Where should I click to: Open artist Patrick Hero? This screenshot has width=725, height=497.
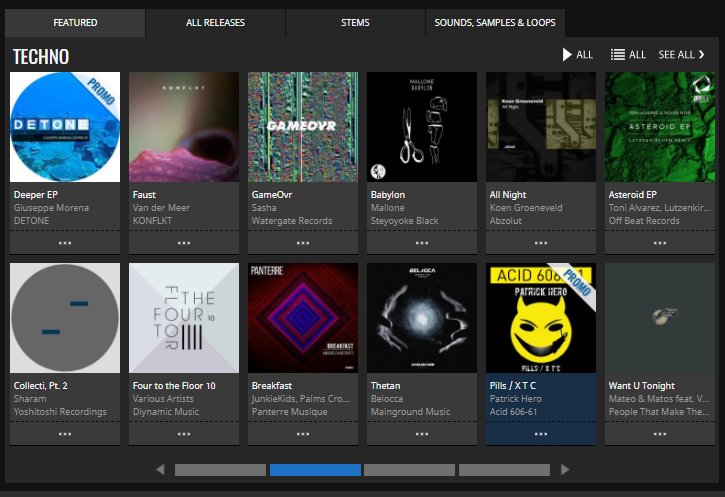[516, 399]
